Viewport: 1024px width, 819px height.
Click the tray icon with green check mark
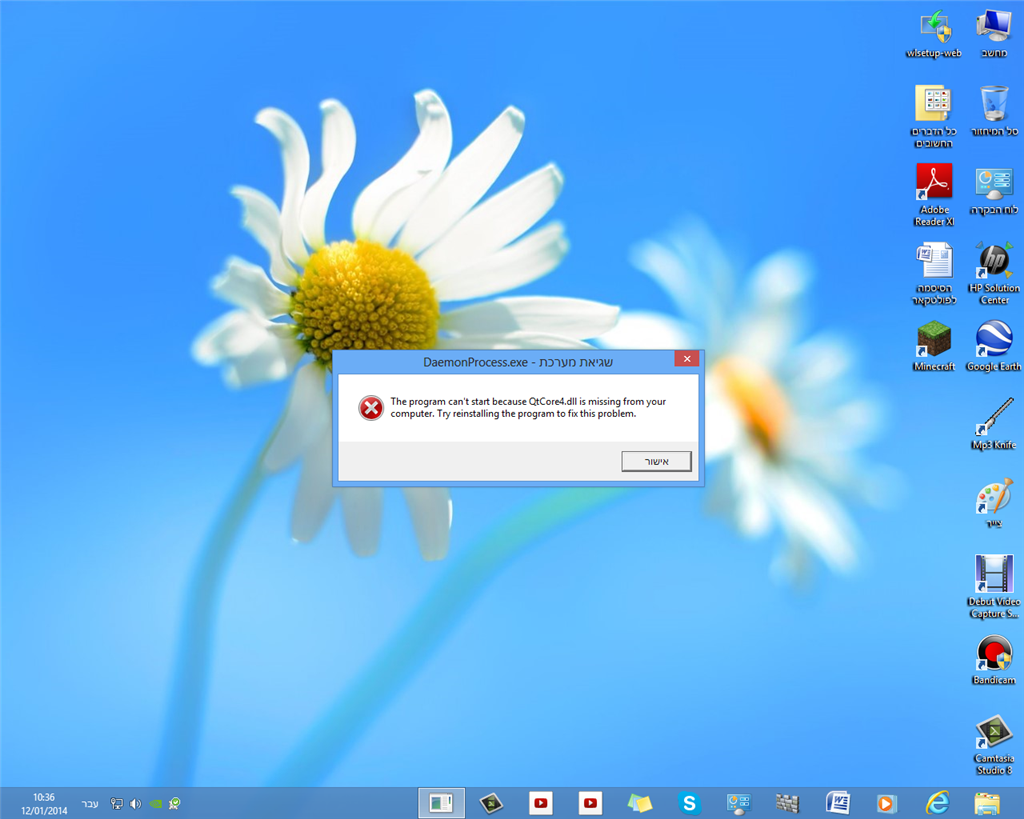point(174,803)
